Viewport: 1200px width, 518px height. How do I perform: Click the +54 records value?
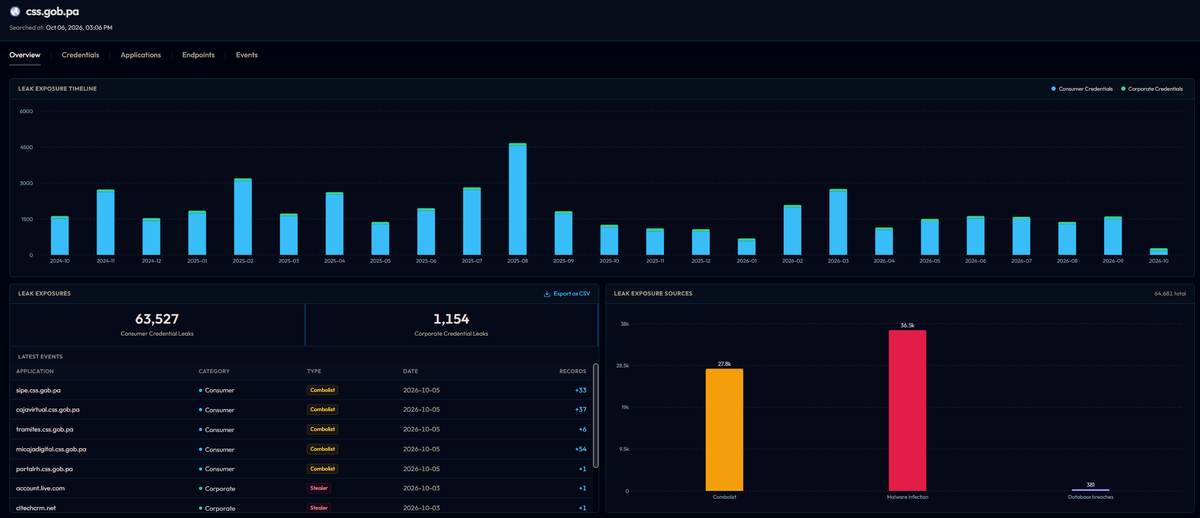click(x=580, y=449)
